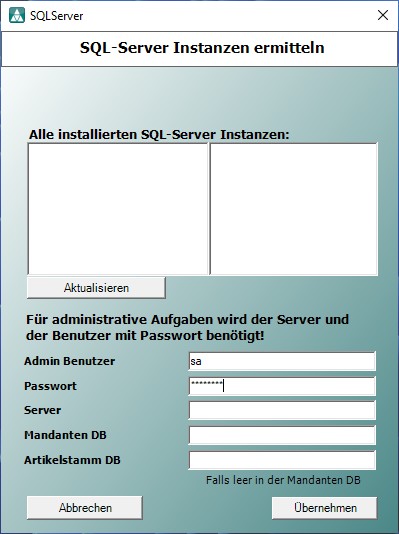Focus the Passwort input field
The height and width of the screenshot is (534, 399).
coord(282,386)
